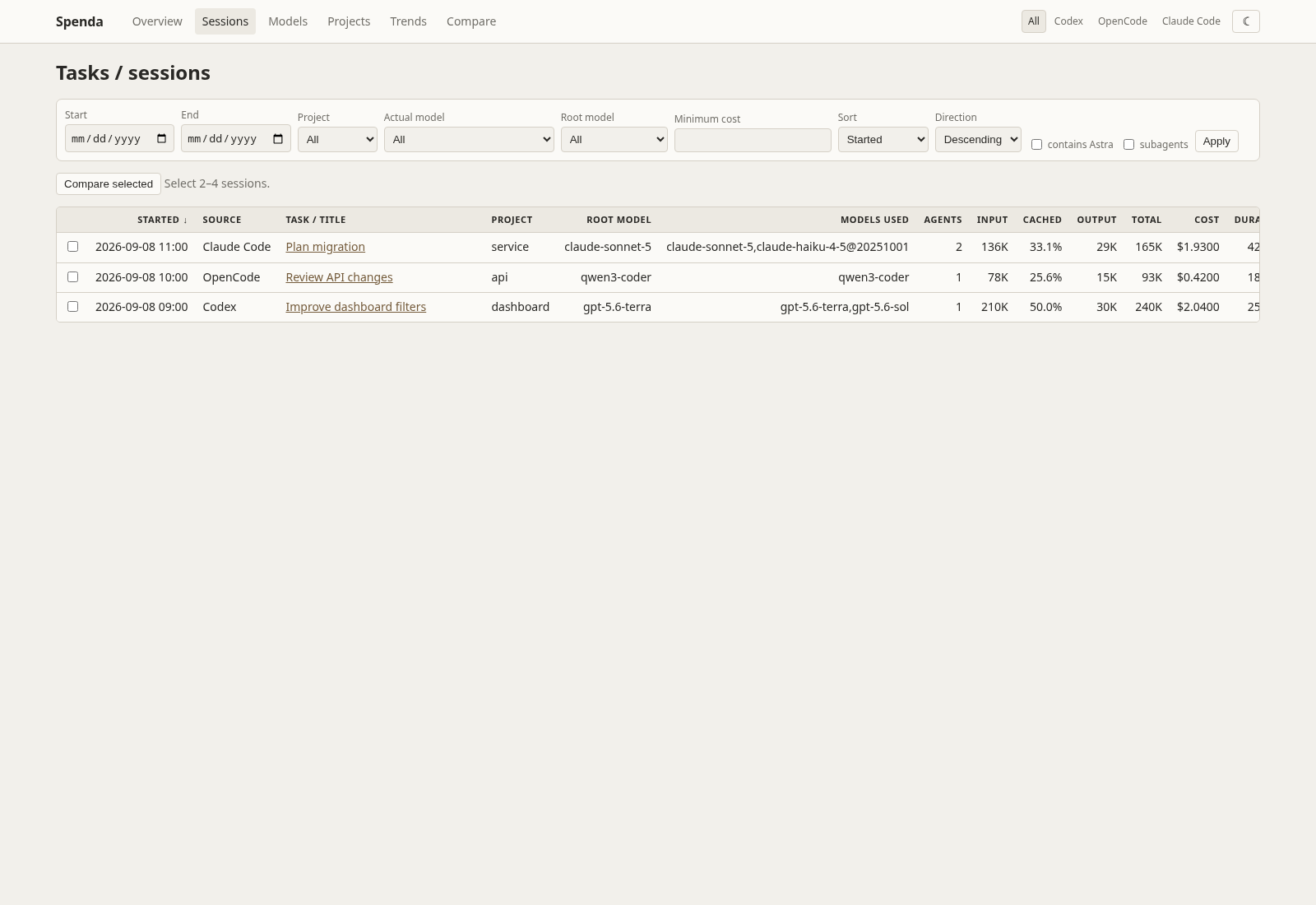Enable the contains Astra checkbox
1316x905 pixels.
(1036, 145)
